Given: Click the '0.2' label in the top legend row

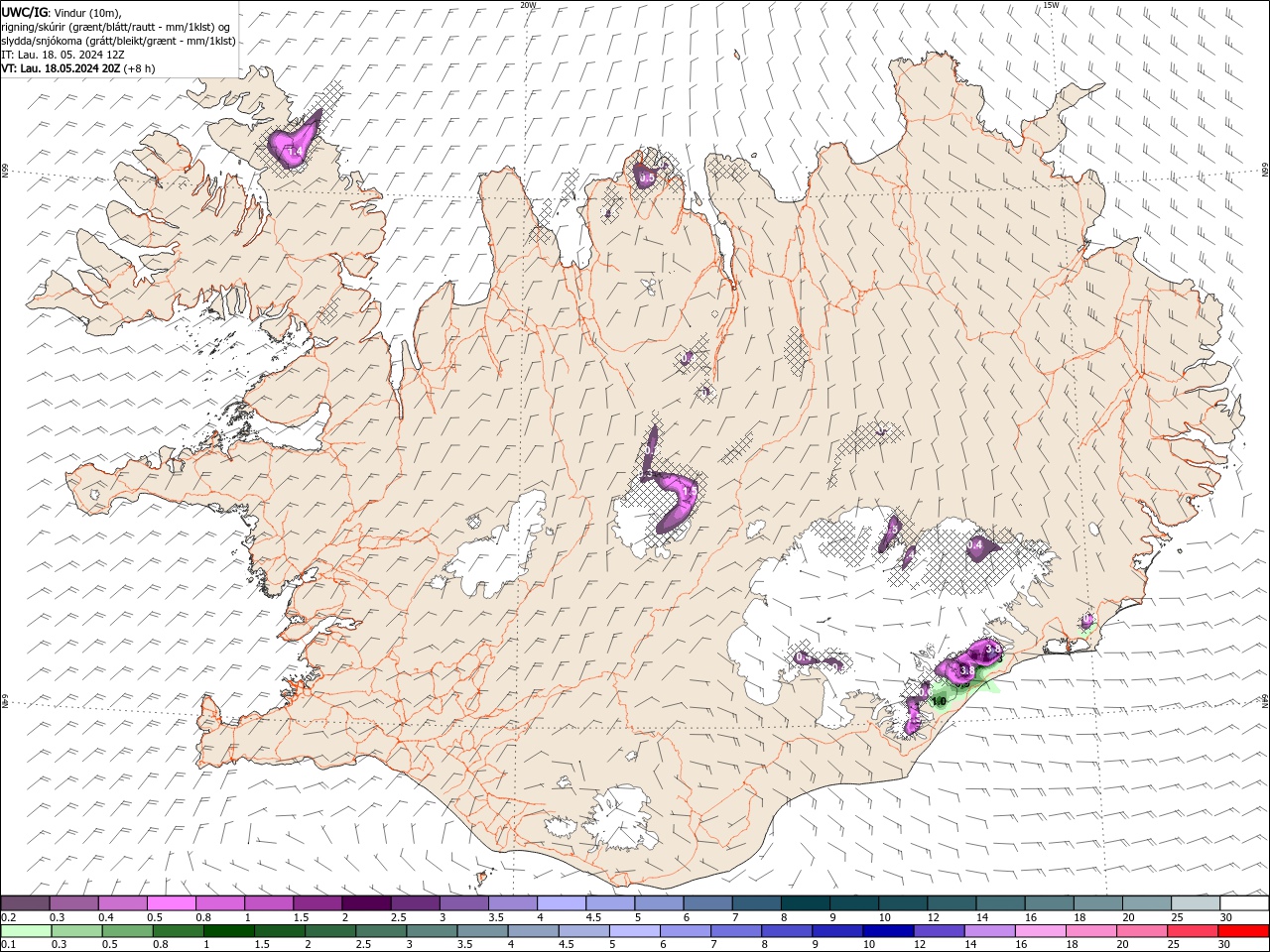Looking at the screenshot, I should coord(7,917).
